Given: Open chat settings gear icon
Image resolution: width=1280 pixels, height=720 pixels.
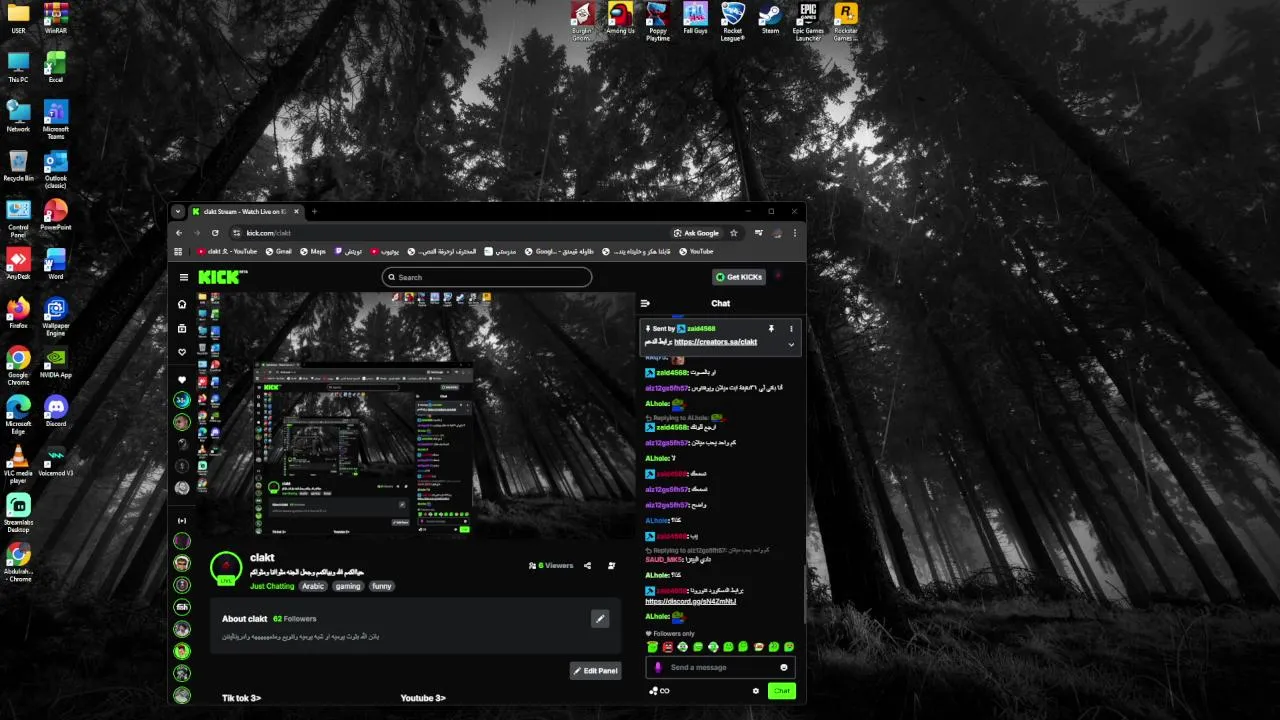Looking at the screenshot, I should coord(756,690).
